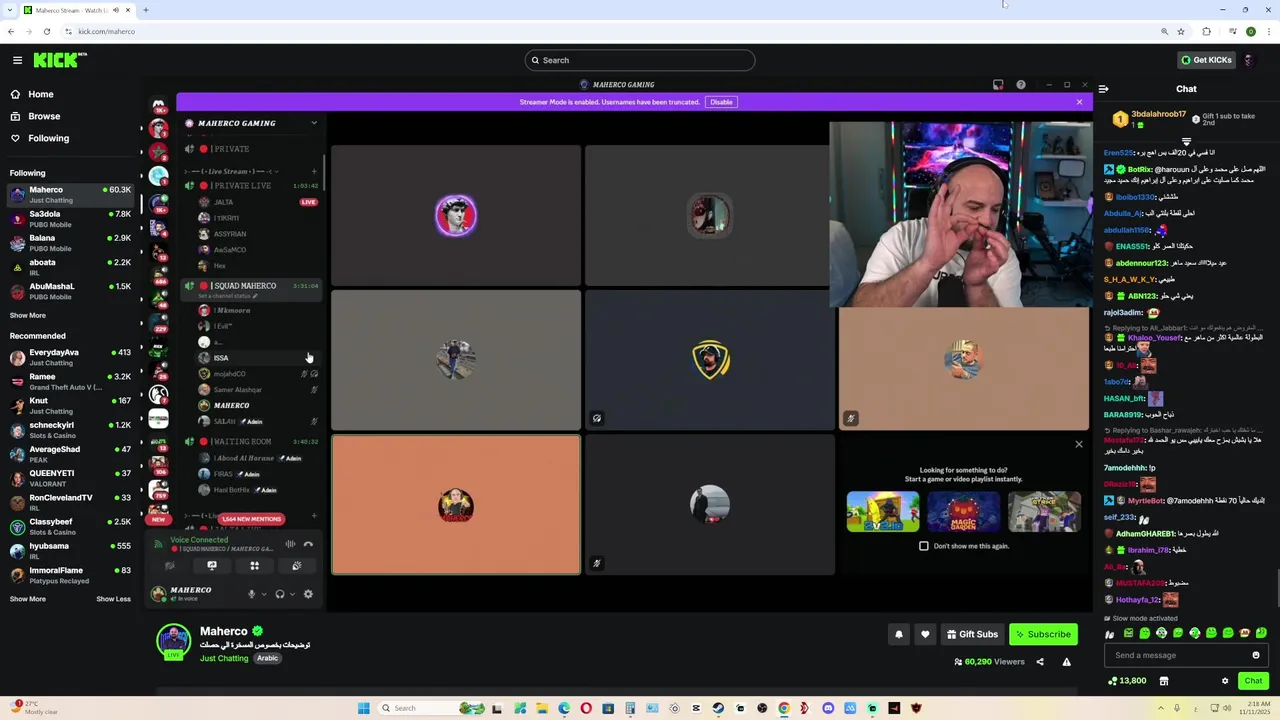Share your screen in Discord
Image resolution: width=1280 pixels, height=720 pixels.
point(212,566)
